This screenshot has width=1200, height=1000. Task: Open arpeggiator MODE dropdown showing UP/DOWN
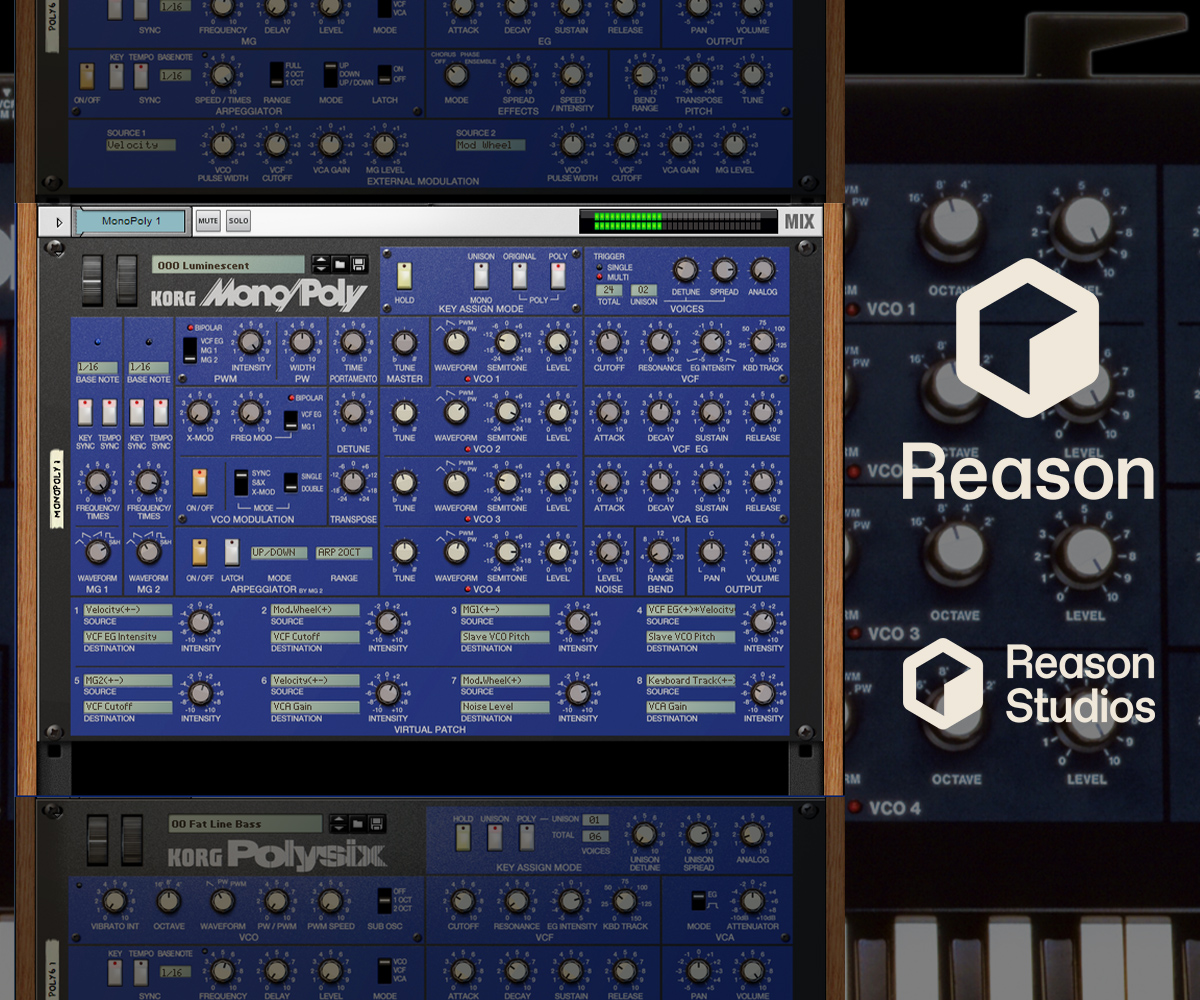[x=279, y=553]
